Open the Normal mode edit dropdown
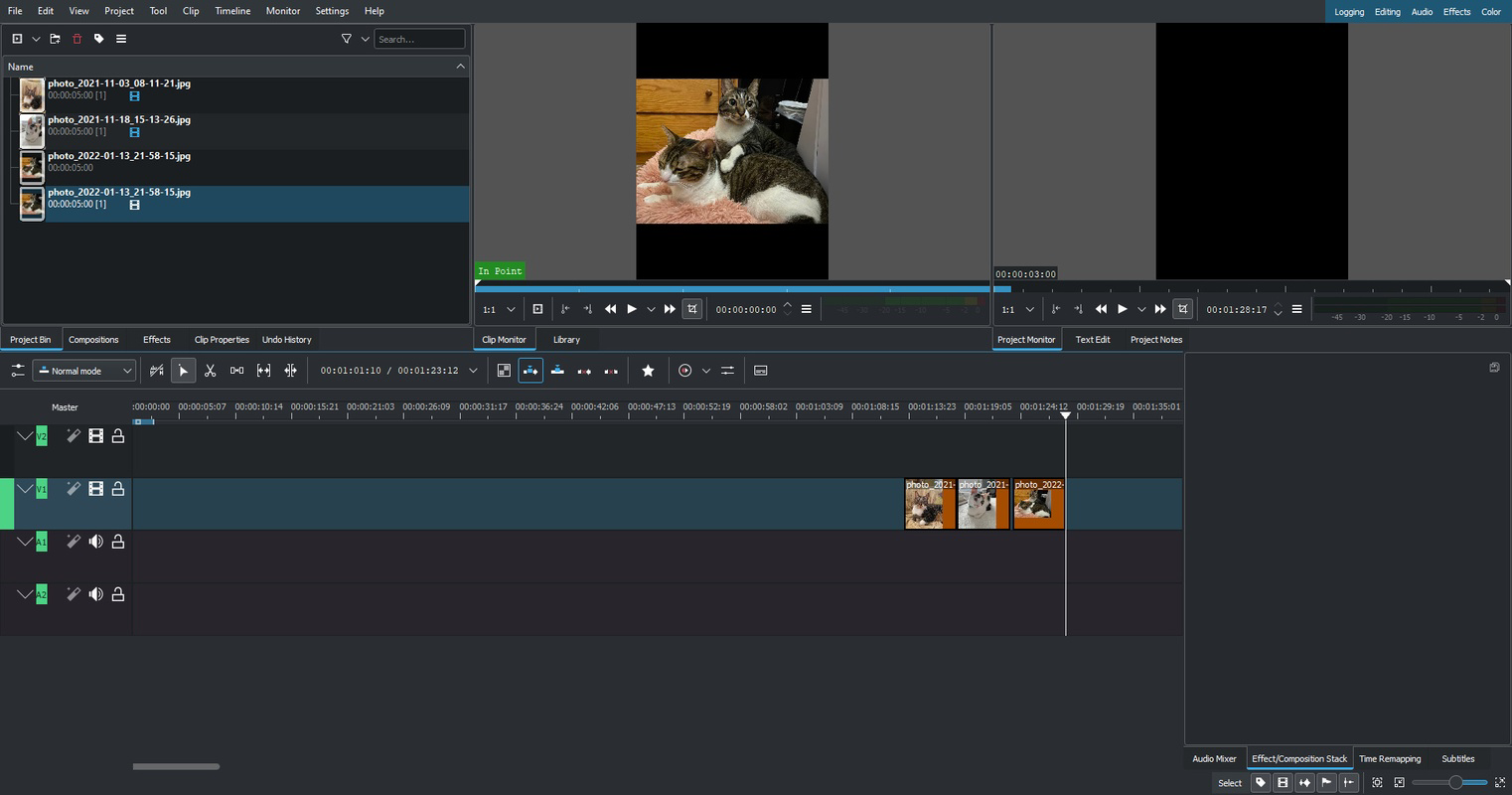This screenshot has width=1512, height=795. click(x=84, y=371)
